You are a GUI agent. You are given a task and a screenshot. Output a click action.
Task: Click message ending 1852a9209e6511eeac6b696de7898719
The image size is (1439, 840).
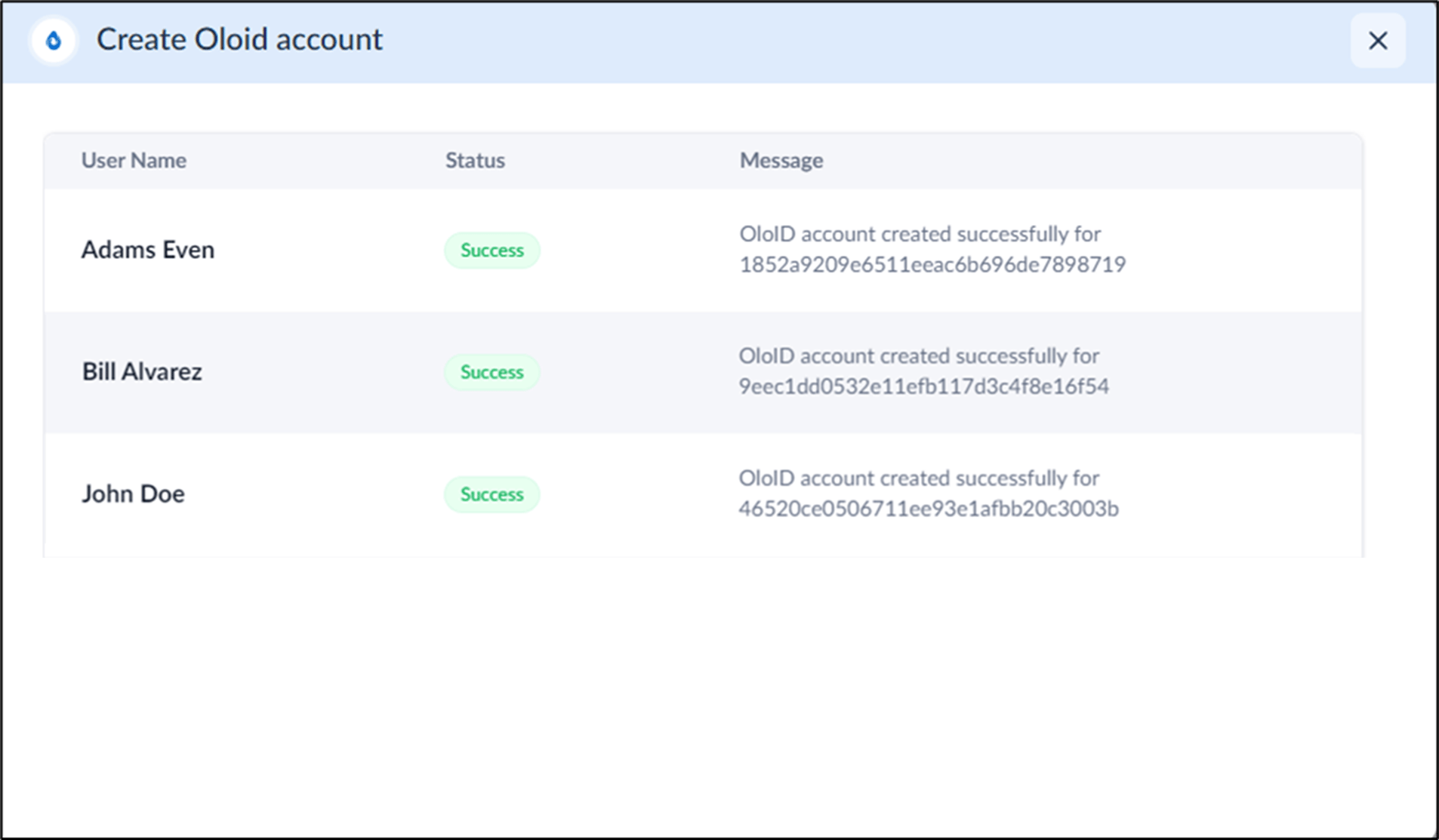tap(932, 249)
